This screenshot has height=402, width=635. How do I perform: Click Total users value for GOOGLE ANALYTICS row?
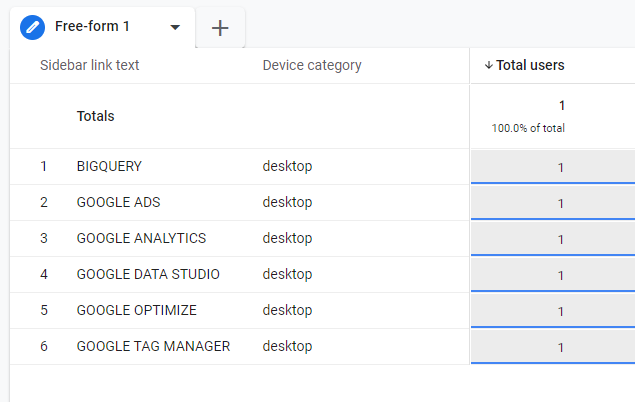[560, 240]
